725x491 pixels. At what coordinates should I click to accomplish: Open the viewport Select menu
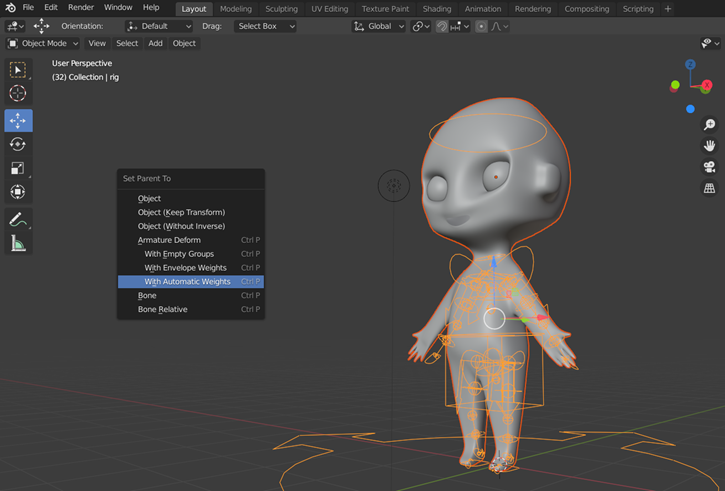click(127, 43)
